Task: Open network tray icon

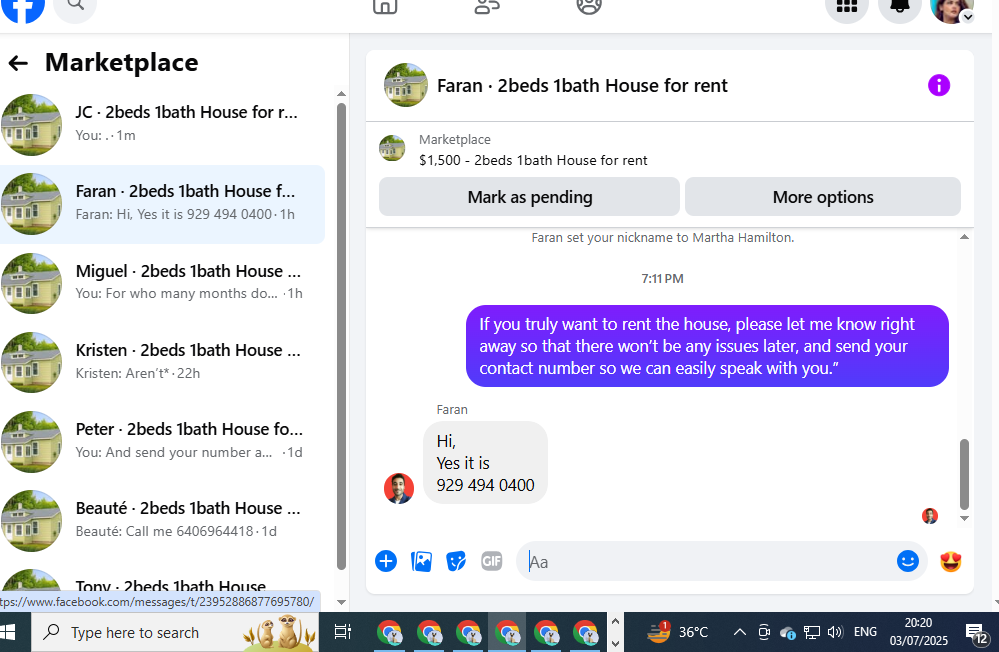Action: click(812, 632)
